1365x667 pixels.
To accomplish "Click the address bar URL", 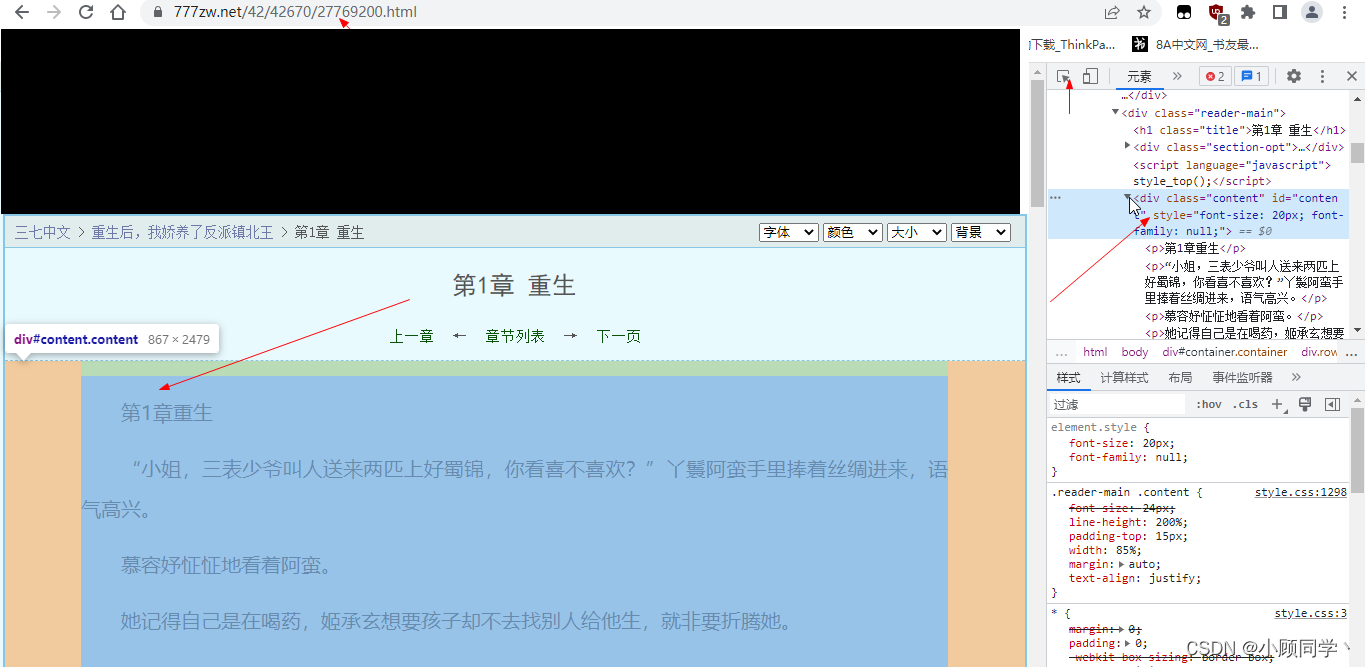I will point(295,12).
